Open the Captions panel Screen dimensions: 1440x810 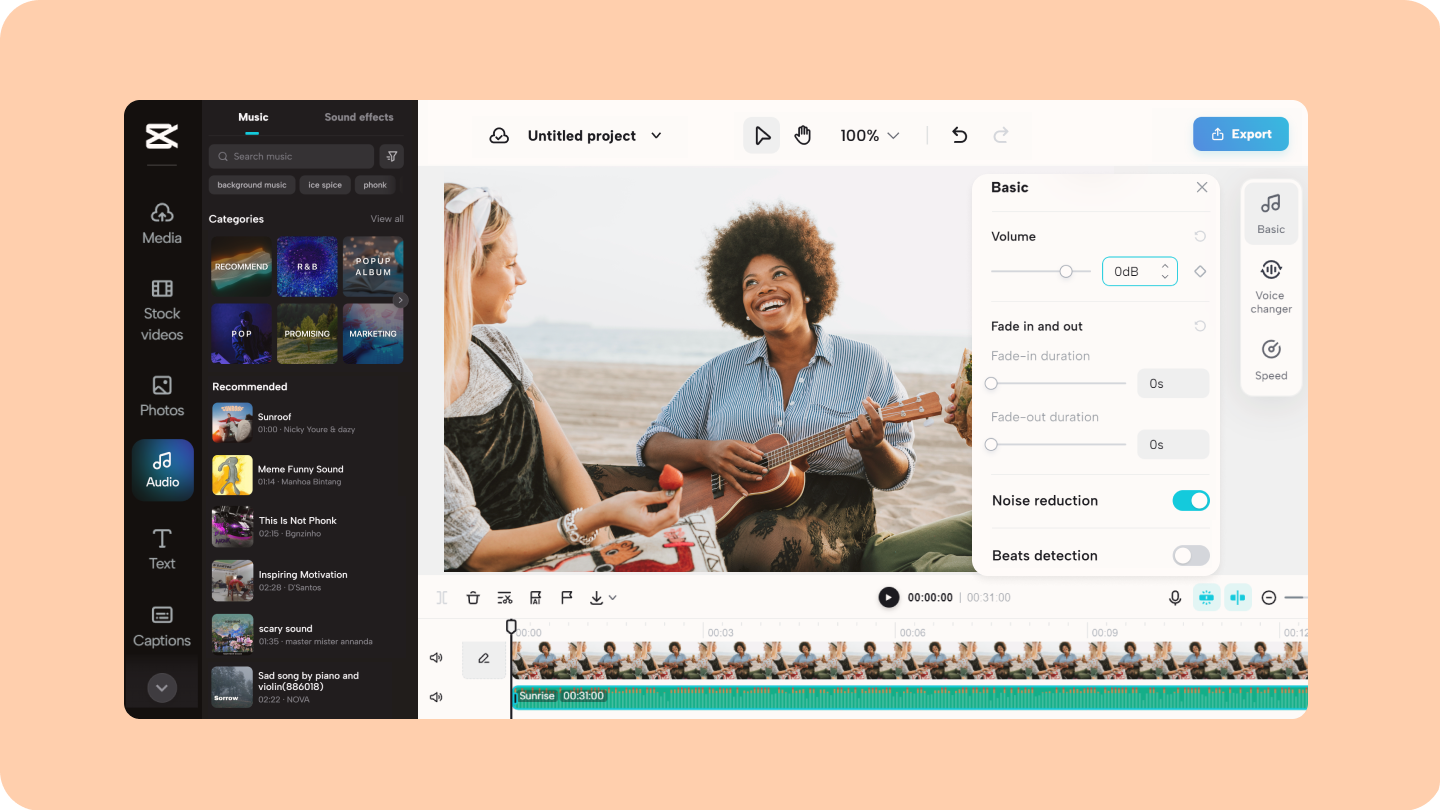click(x=162, y=627)
